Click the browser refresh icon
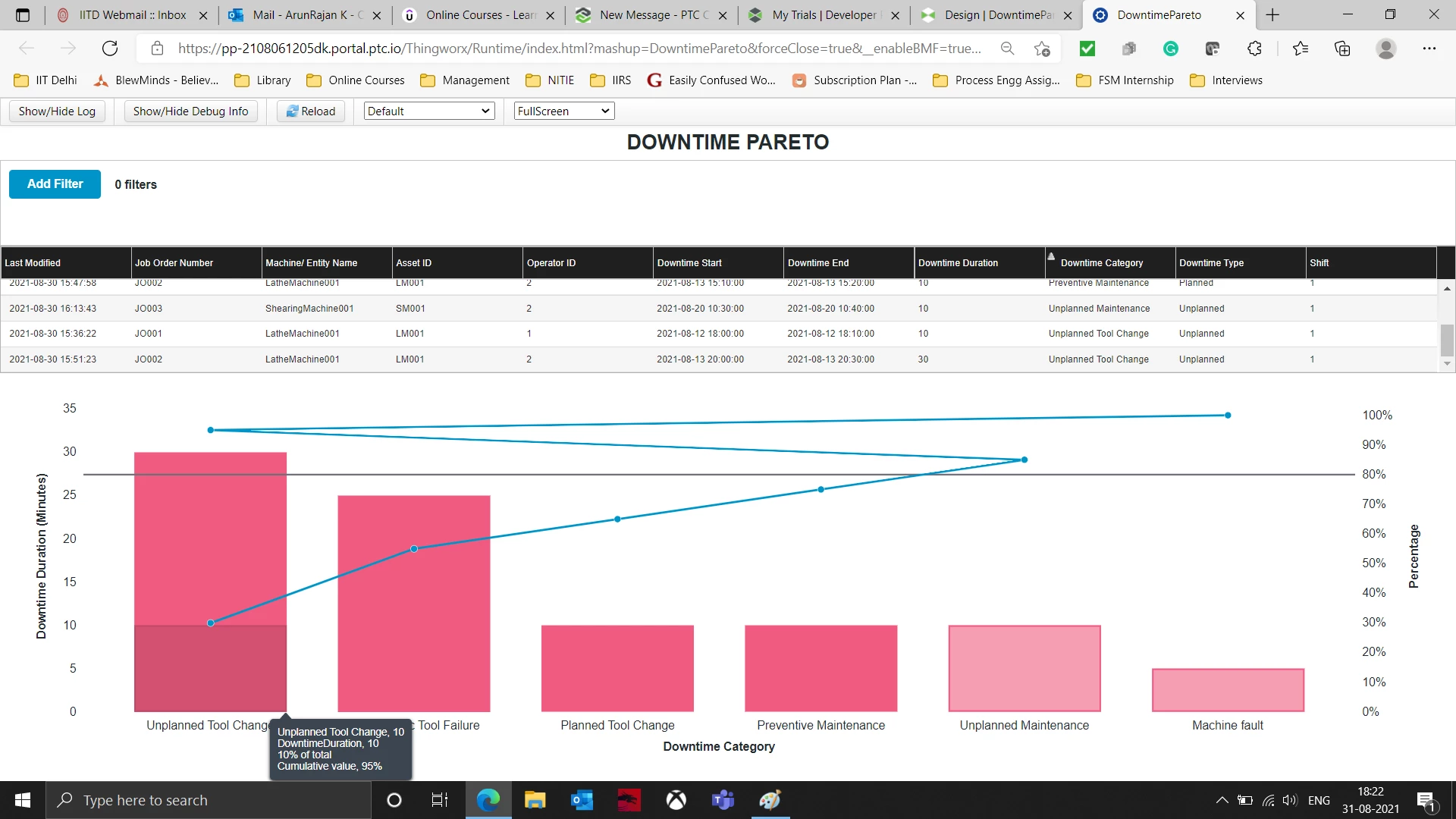Image resolution: width=1456 pixels, height=819 pixels. [110, 49]
